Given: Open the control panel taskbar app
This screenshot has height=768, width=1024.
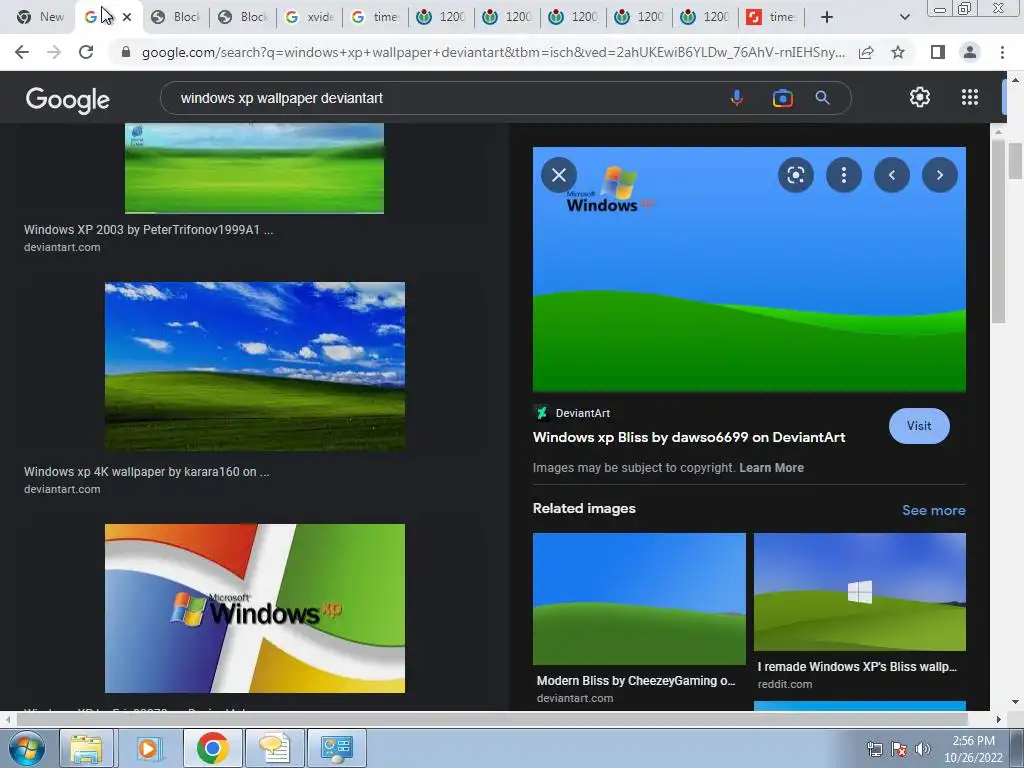Looking at the screenshot, I should pos(337,748).
